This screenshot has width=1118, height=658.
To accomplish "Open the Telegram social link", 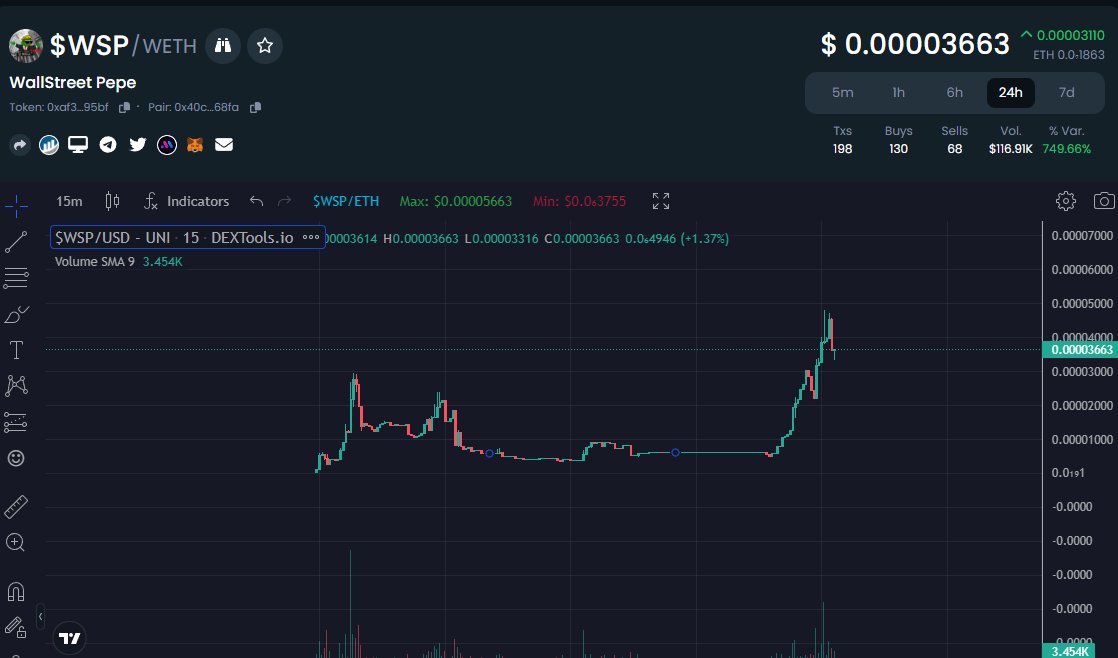I will pos(107,144).
